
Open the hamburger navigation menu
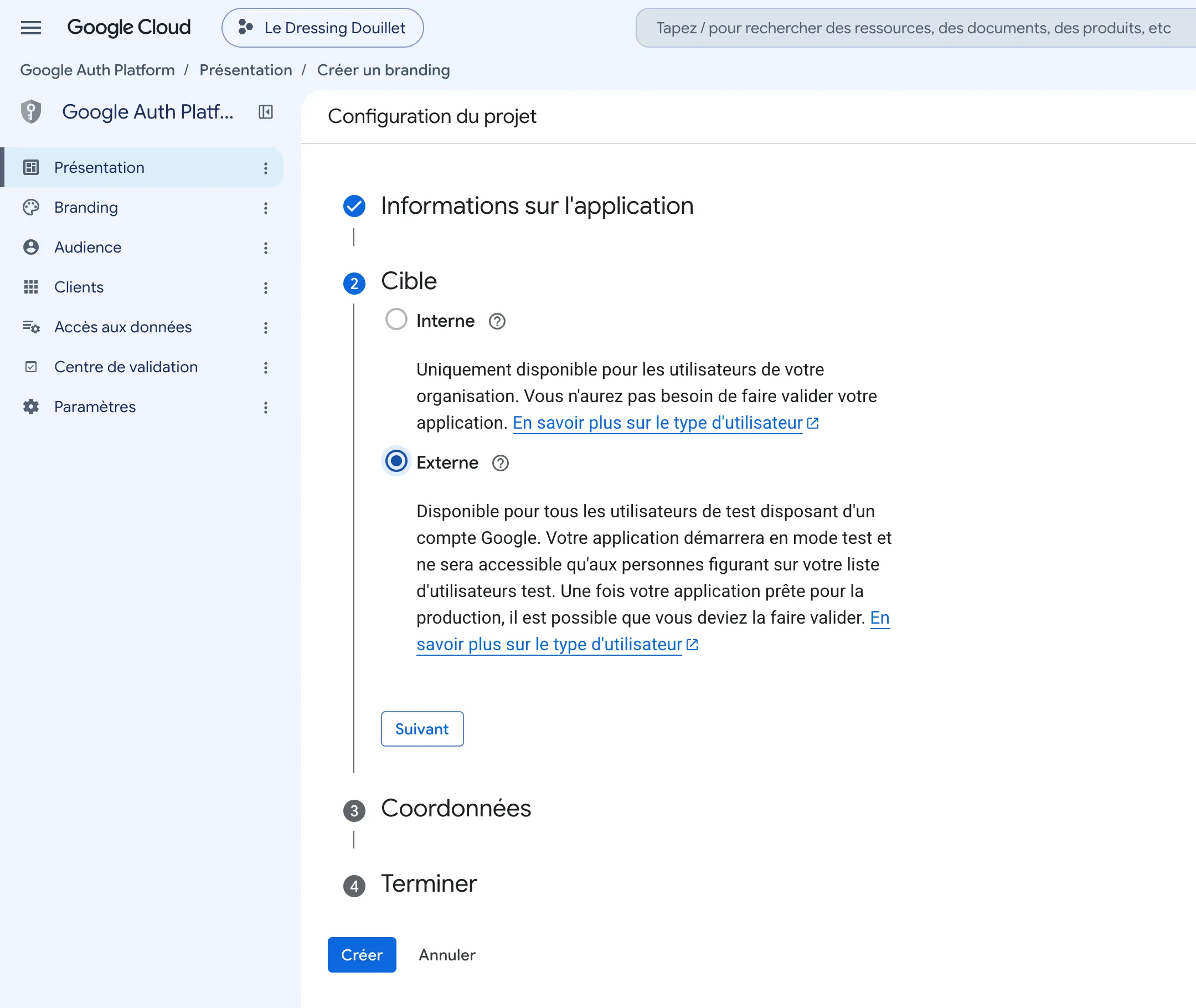(31, 28)
